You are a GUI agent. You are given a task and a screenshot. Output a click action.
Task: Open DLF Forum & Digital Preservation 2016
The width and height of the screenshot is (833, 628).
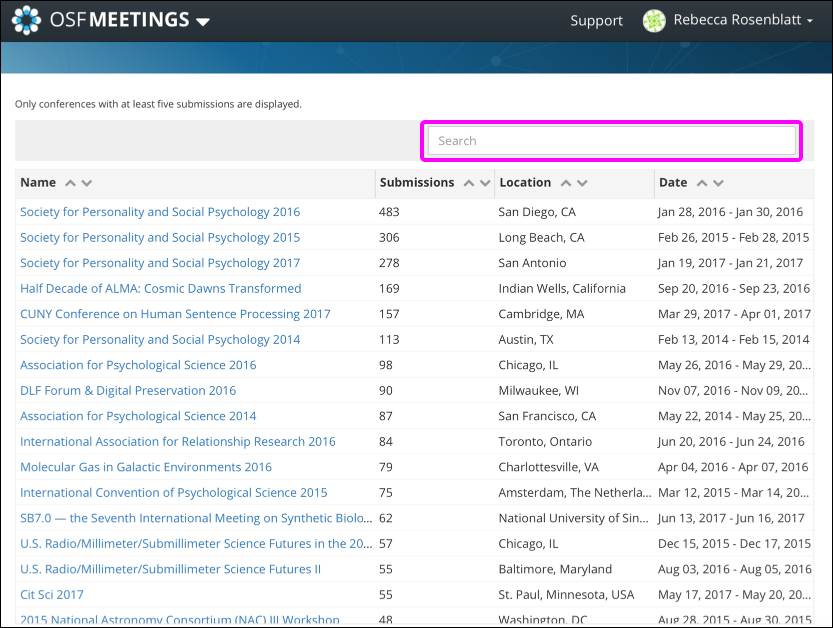pos(128,391)
